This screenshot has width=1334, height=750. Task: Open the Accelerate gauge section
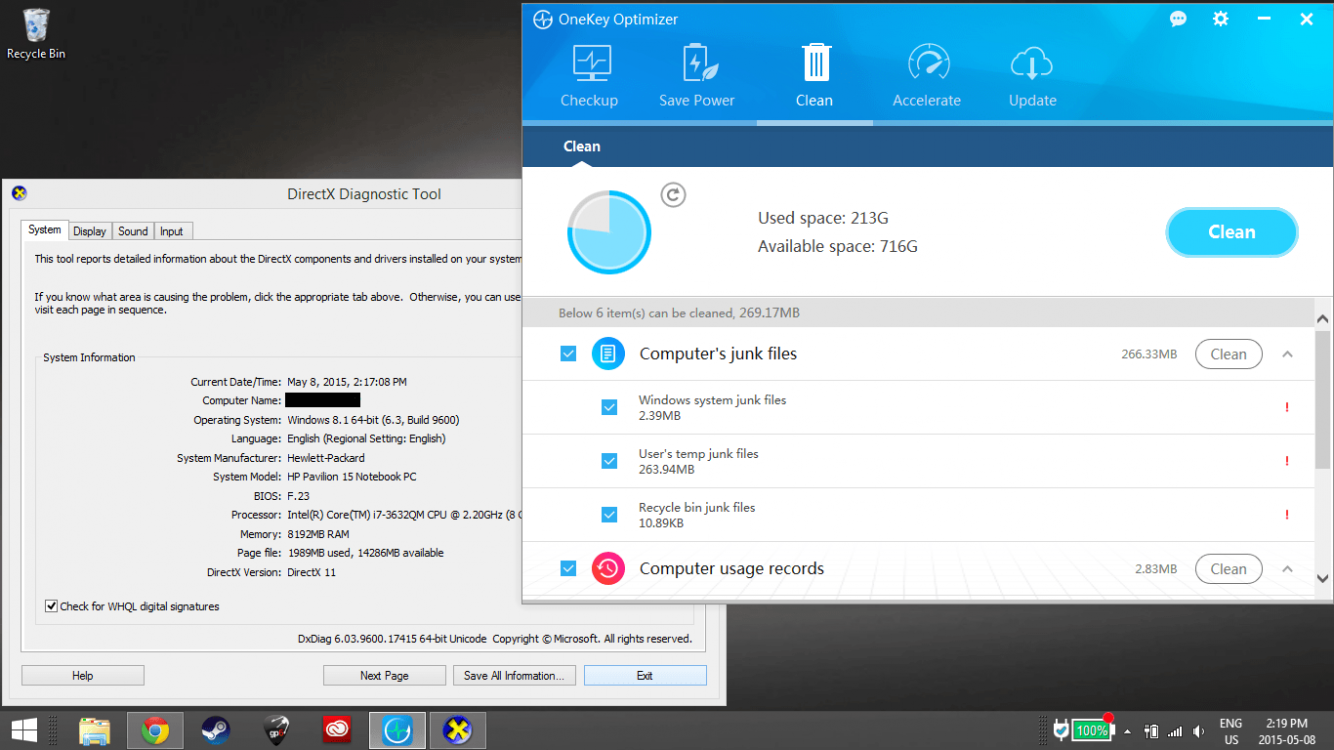tap(927, 76)
